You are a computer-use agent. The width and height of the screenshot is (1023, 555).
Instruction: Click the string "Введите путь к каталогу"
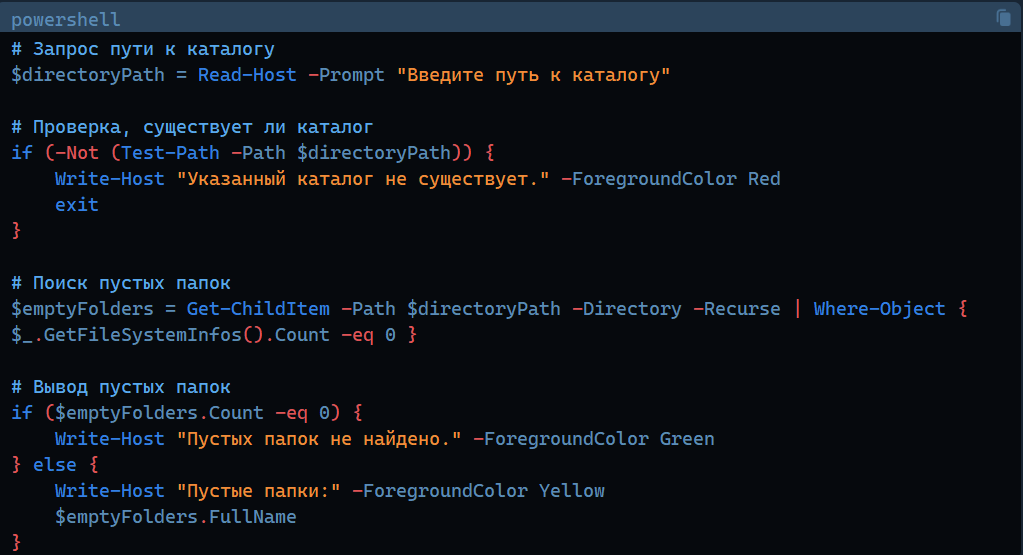coord(534,75)
